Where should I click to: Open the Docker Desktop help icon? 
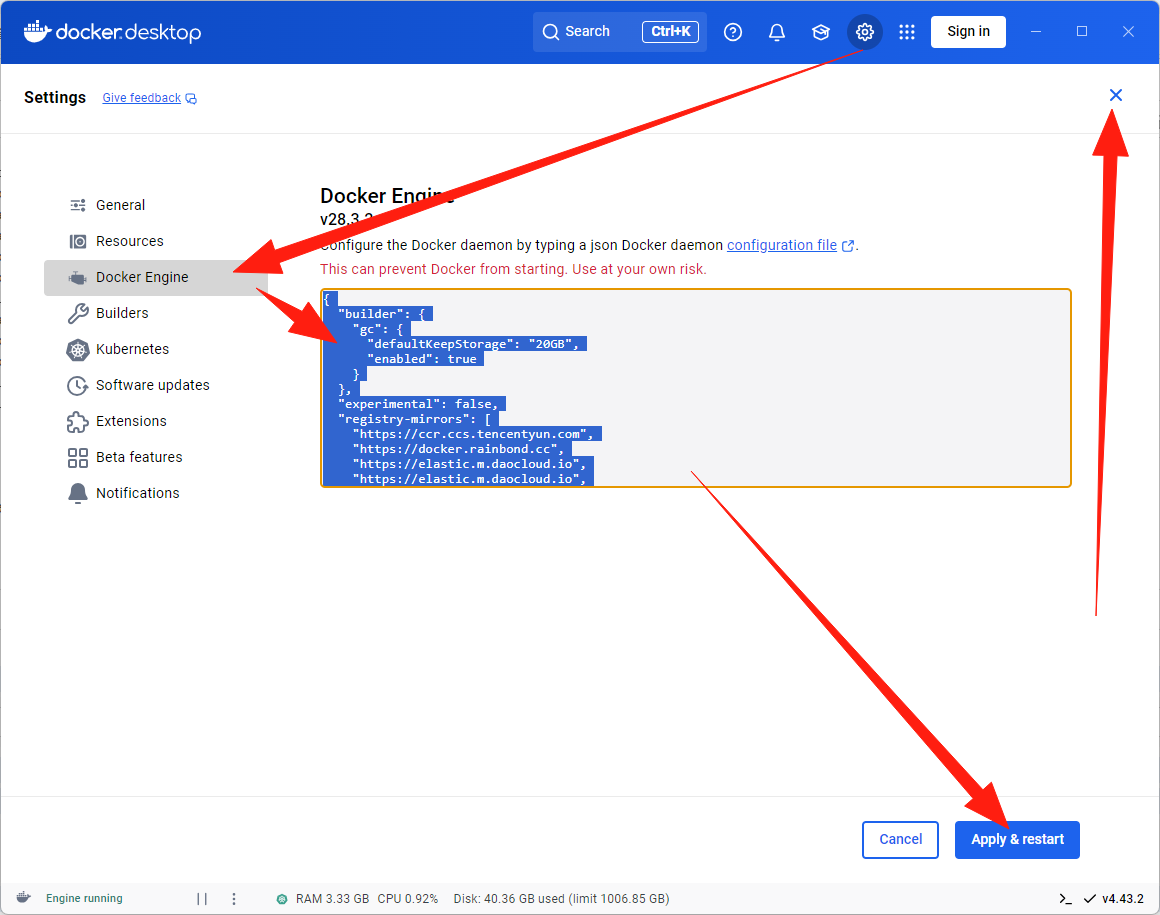pos(732,32)
